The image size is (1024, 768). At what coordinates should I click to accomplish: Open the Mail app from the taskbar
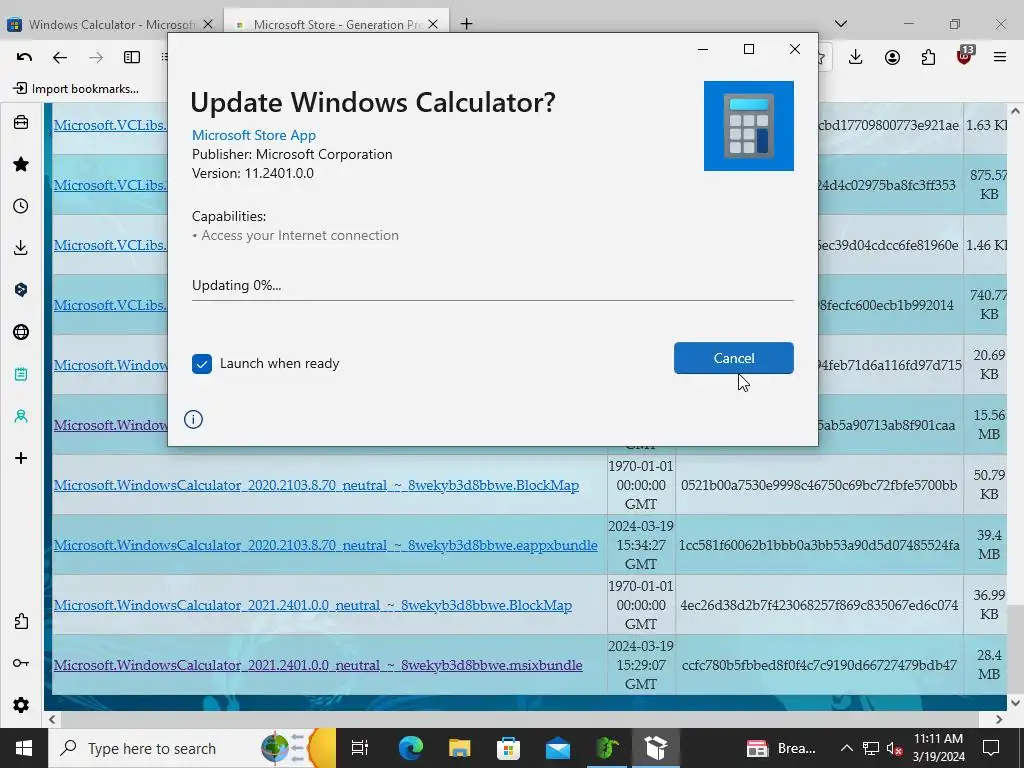tap(558, 748)
